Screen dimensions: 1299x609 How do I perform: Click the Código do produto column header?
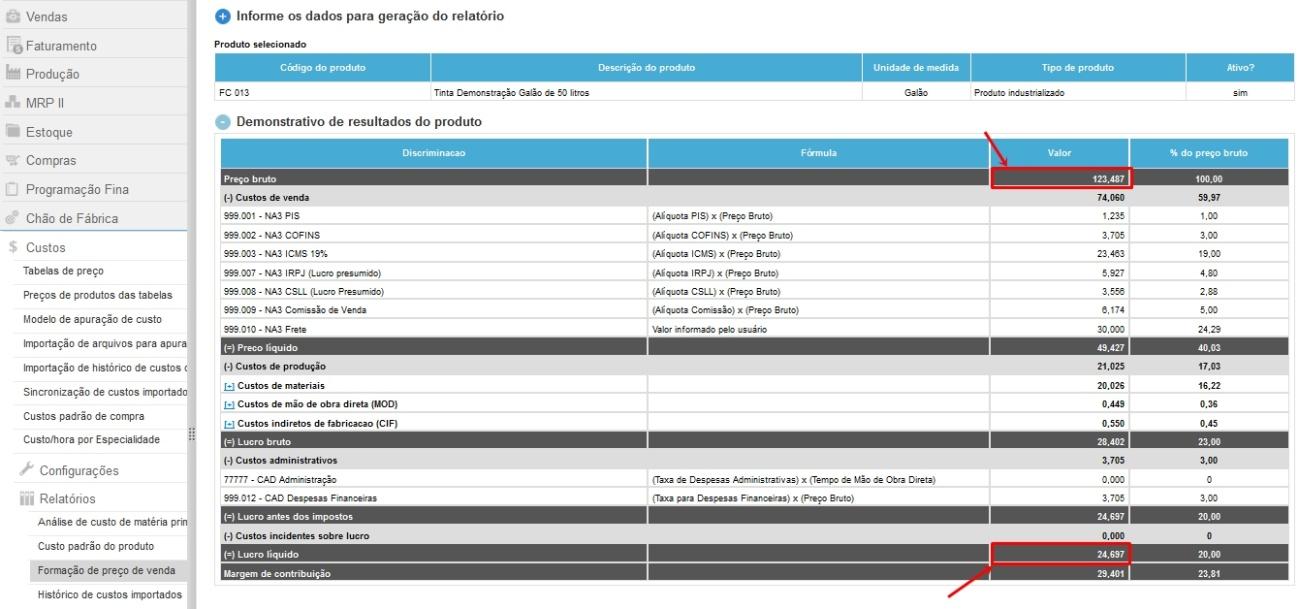click(323, 67)
